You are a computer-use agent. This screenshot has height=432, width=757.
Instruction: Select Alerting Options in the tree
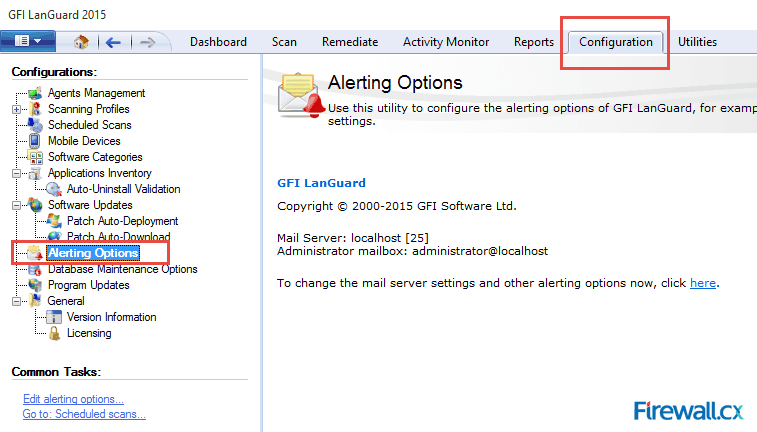pyautogui.click(x=93, y=253)
